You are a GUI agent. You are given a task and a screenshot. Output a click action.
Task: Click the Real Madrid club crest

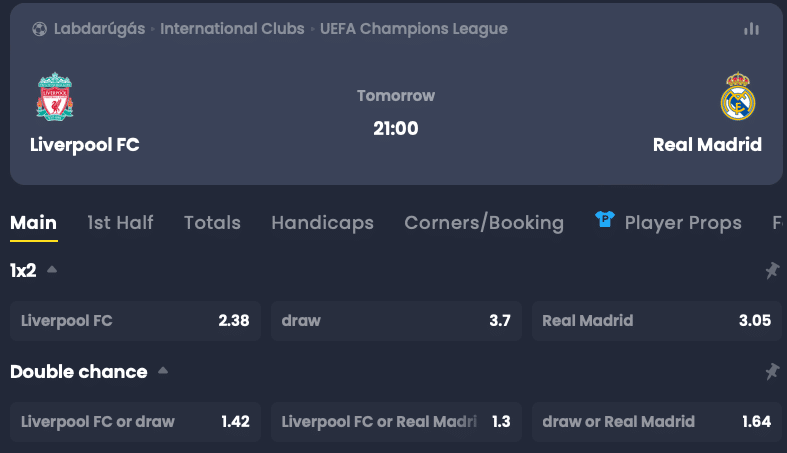click(738, 97)
